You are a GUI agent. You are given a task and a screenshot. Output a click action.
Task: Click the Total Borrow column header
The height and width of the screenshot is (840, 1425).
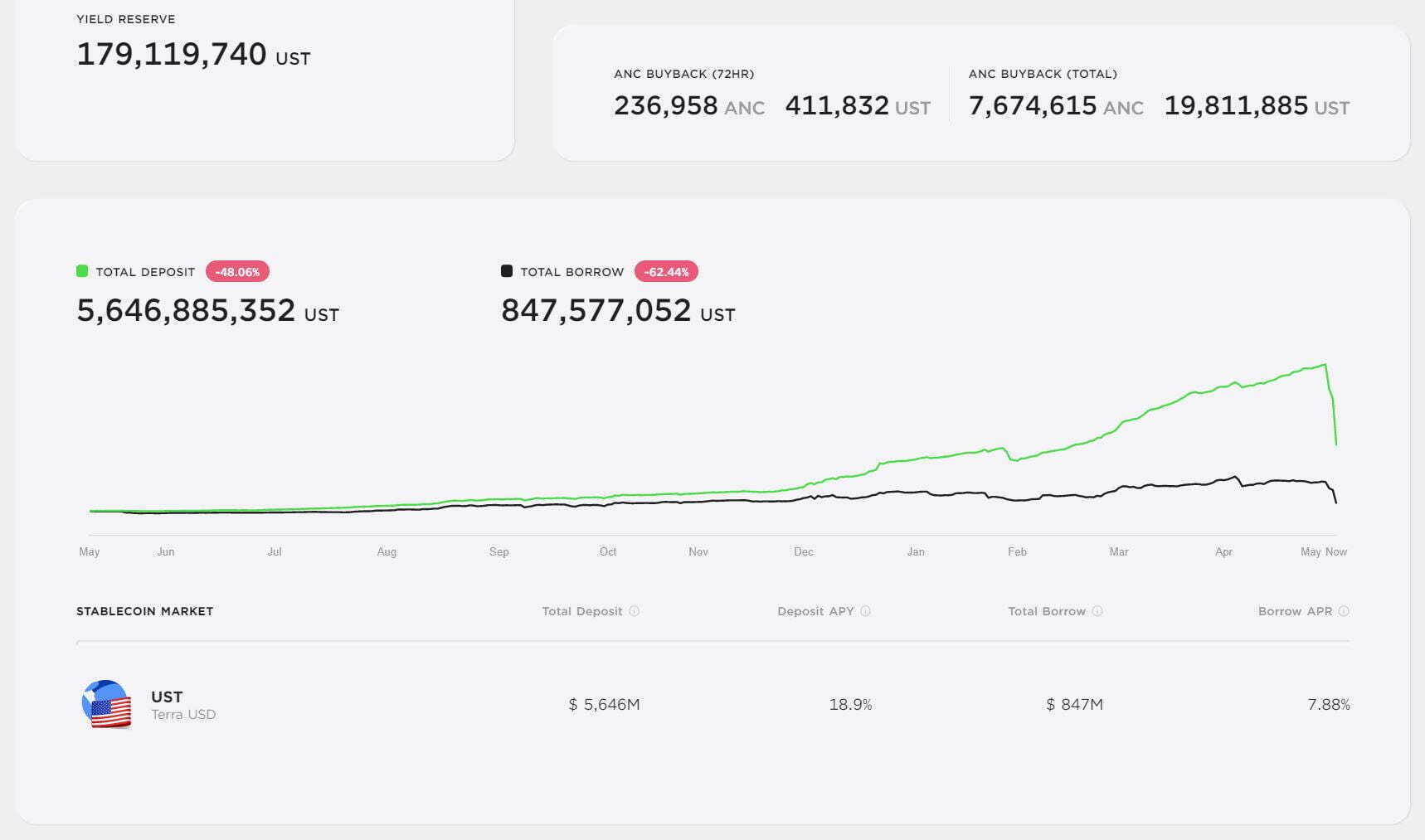(x=1047, y=611)
